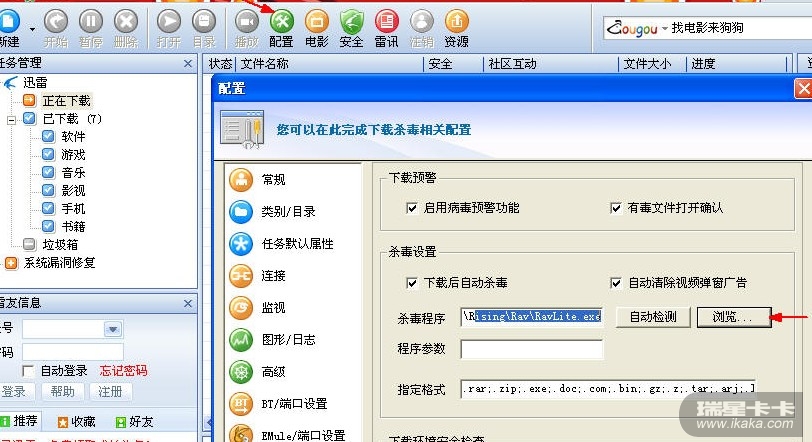Open the 雷讯 news toolbar icon

pos(386,29)
